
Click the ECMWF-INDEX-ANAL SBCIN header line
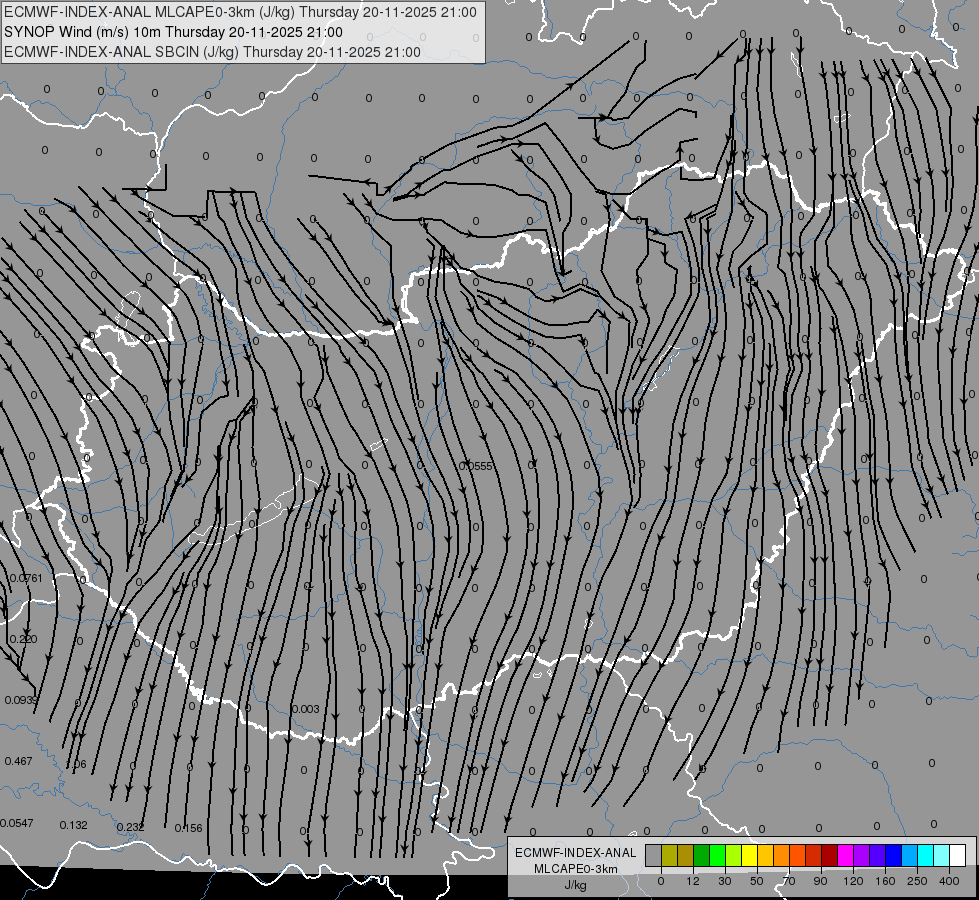pyautogui.click(x=212, y=52)
